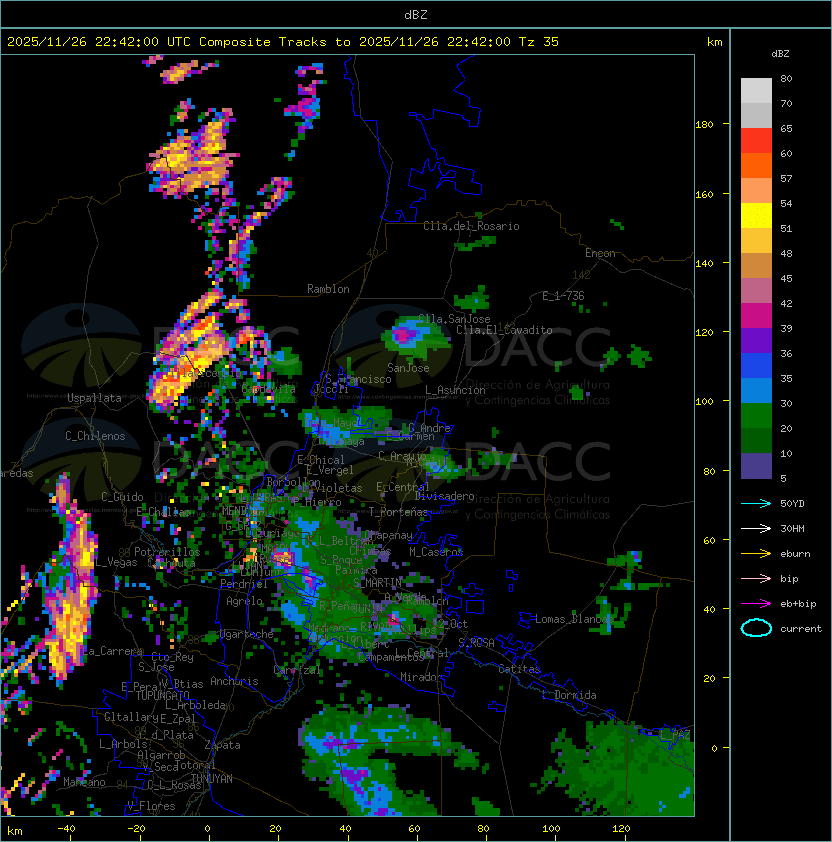Screen dimensions: 832x842
Task: Pick the bright yellow swatch below 54 dBZ
Action: click(756, 216)
